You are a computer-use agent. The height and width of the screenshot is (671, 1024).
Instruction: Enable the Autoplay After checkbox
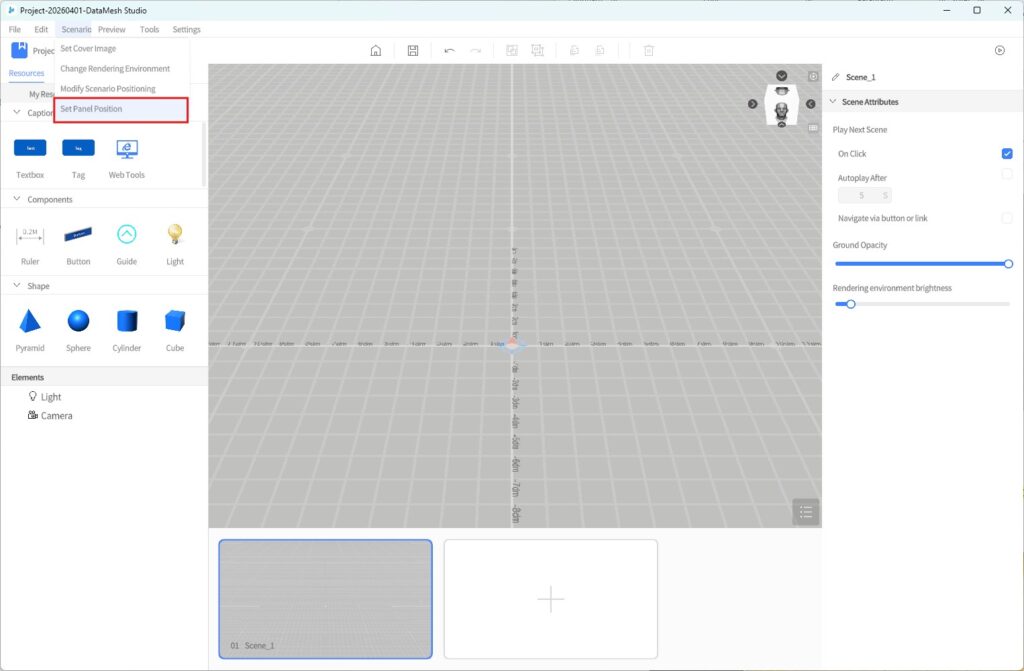(1007, 174)
